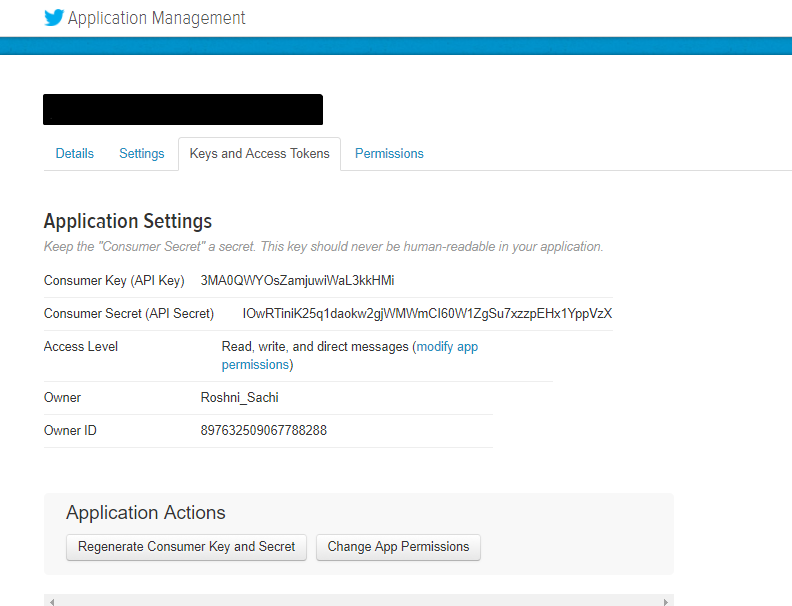Click Regenerate Consumer Key and Secret button
Screen dimensions: 792x606
tap(186, 547)
